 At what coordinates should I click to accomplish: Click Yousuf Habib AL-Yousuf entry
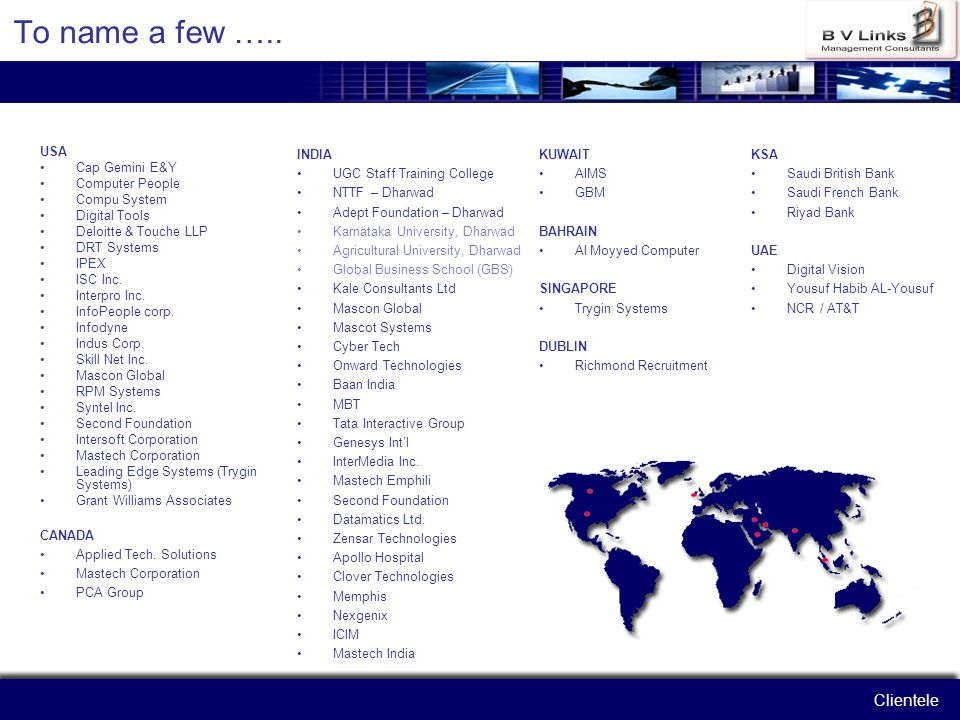860,288
